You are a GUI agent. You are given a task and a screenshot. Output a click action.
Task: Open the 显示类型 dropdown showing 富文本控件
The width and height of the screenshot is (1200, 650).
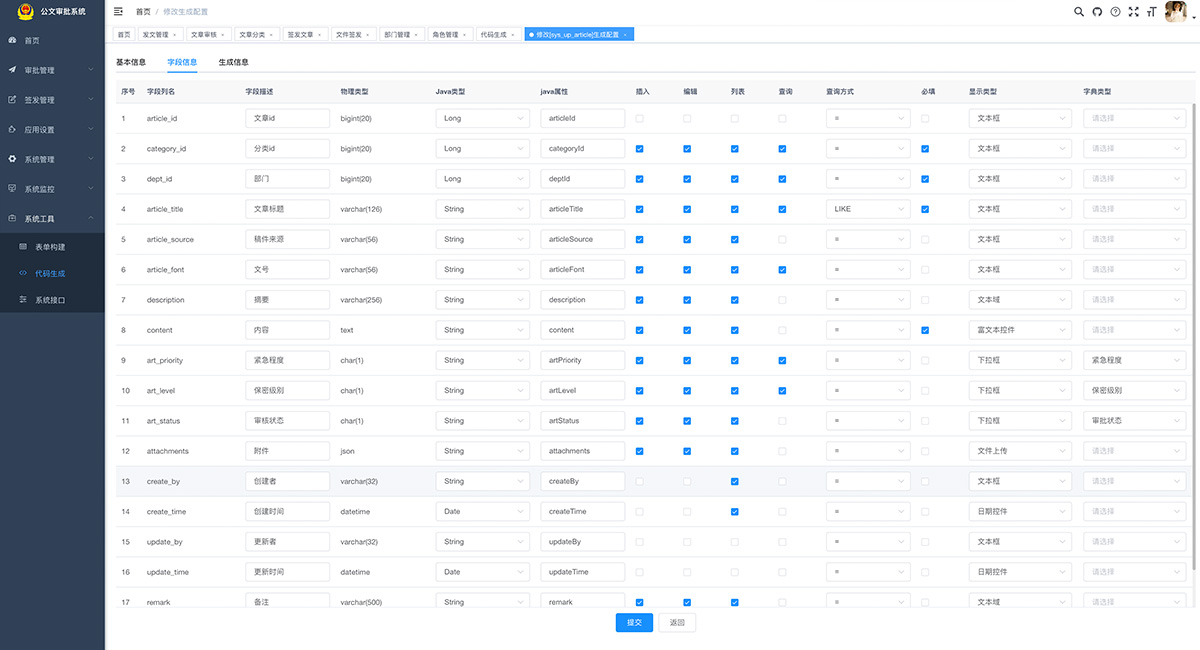1019,330
